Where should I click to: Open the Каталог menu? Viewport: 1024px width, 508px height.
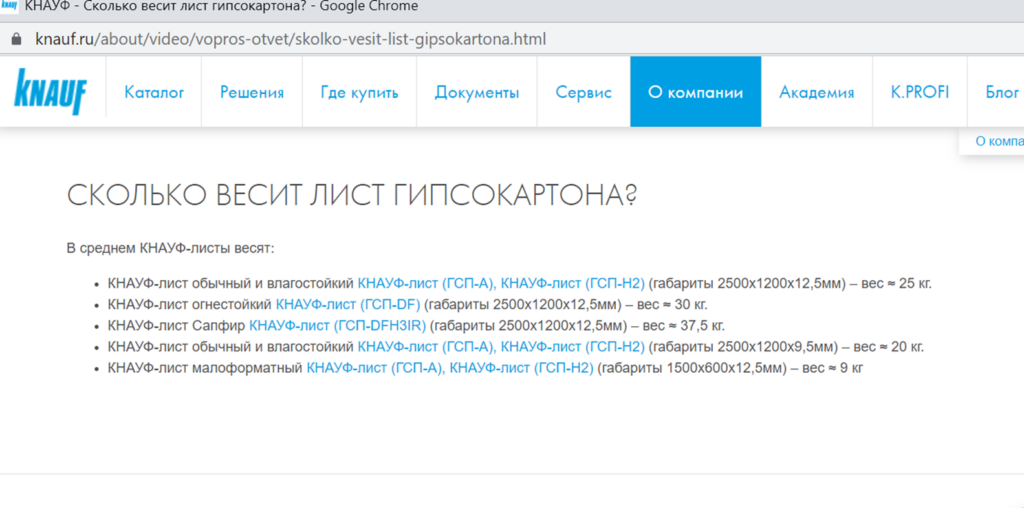[x=154, y=92]
